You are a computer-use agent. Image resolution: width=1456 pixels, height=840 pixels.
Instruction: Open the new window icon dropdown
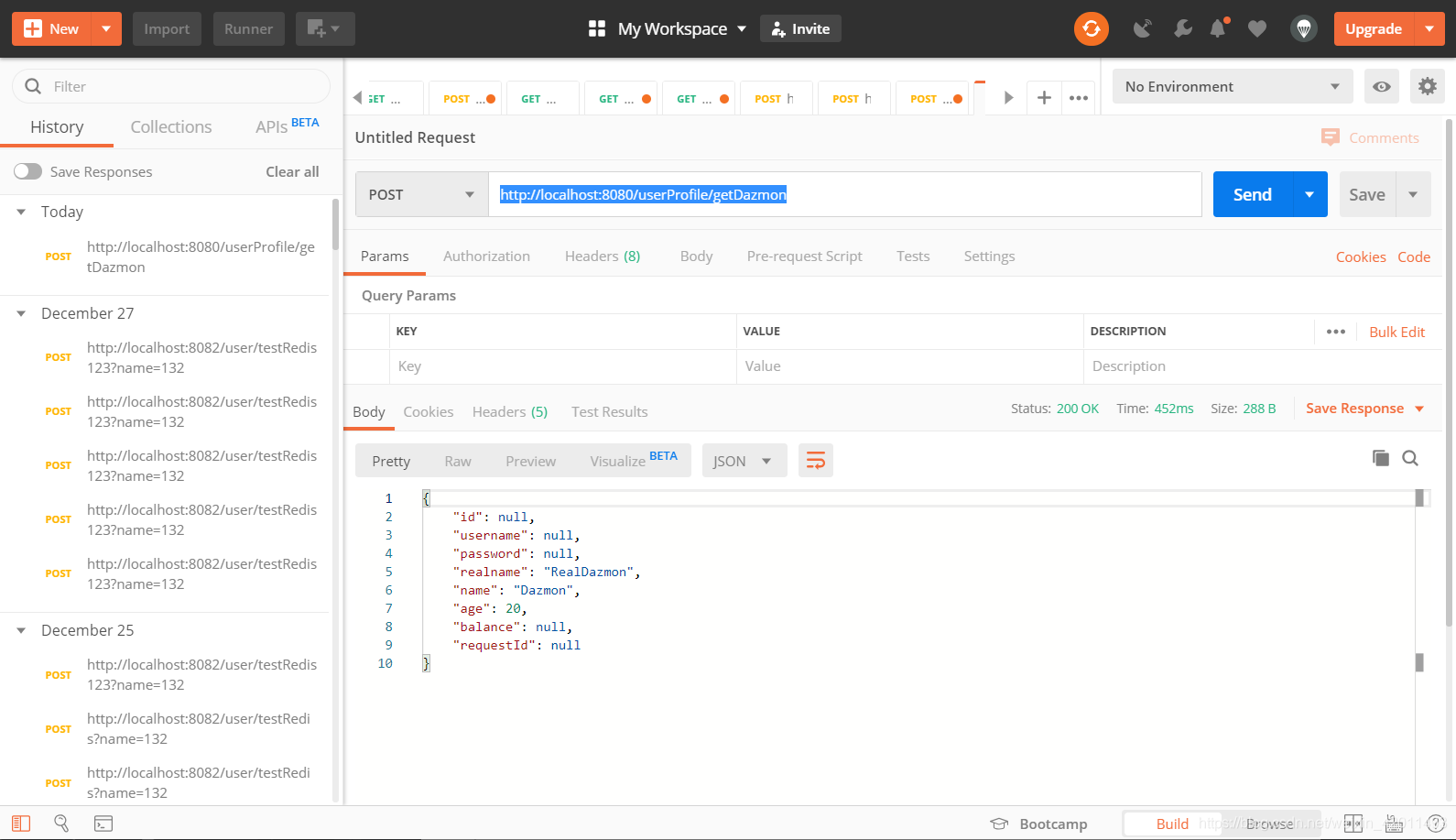pyautogui.click(x=324, y=29)
